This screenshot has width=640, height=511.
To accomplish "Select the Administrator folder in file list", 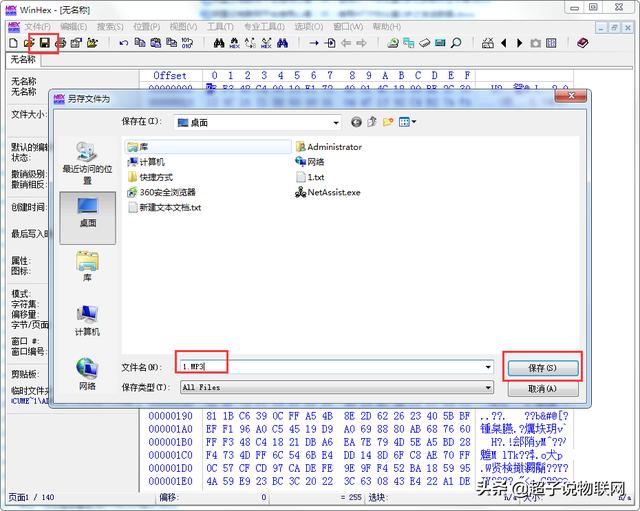I will [329, 147].
